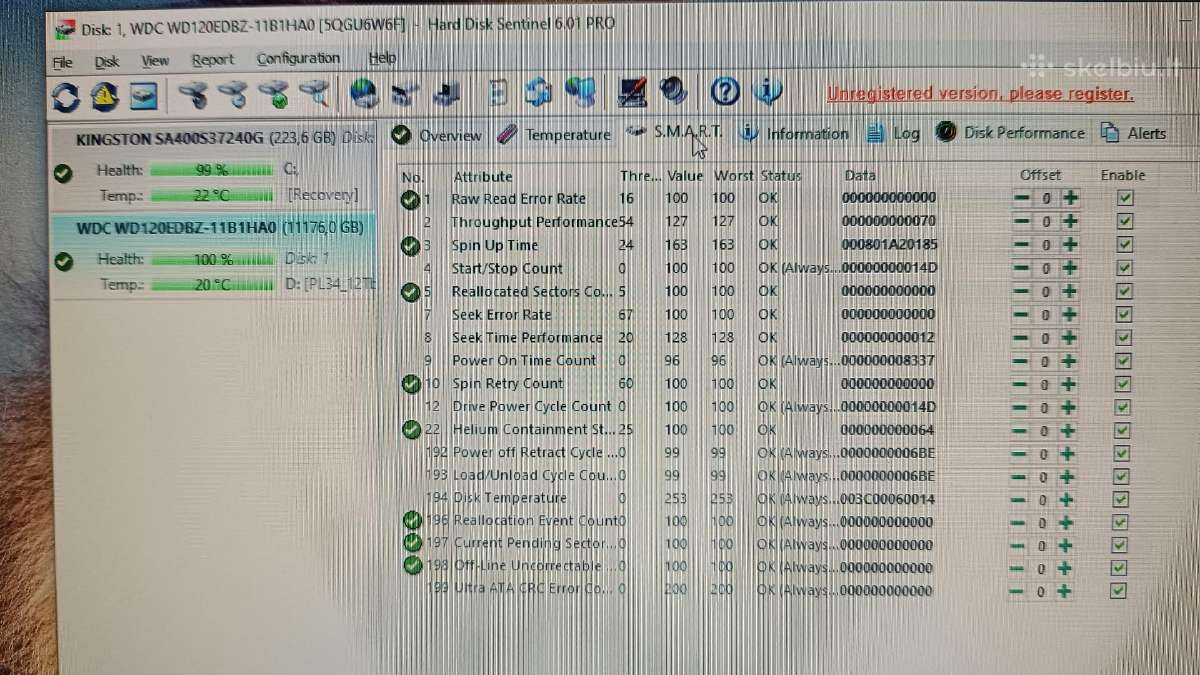This screenshot has width=1200, height=675.
Task: Open the View menu
Action: pyautogui.click(x=155, y=61)
